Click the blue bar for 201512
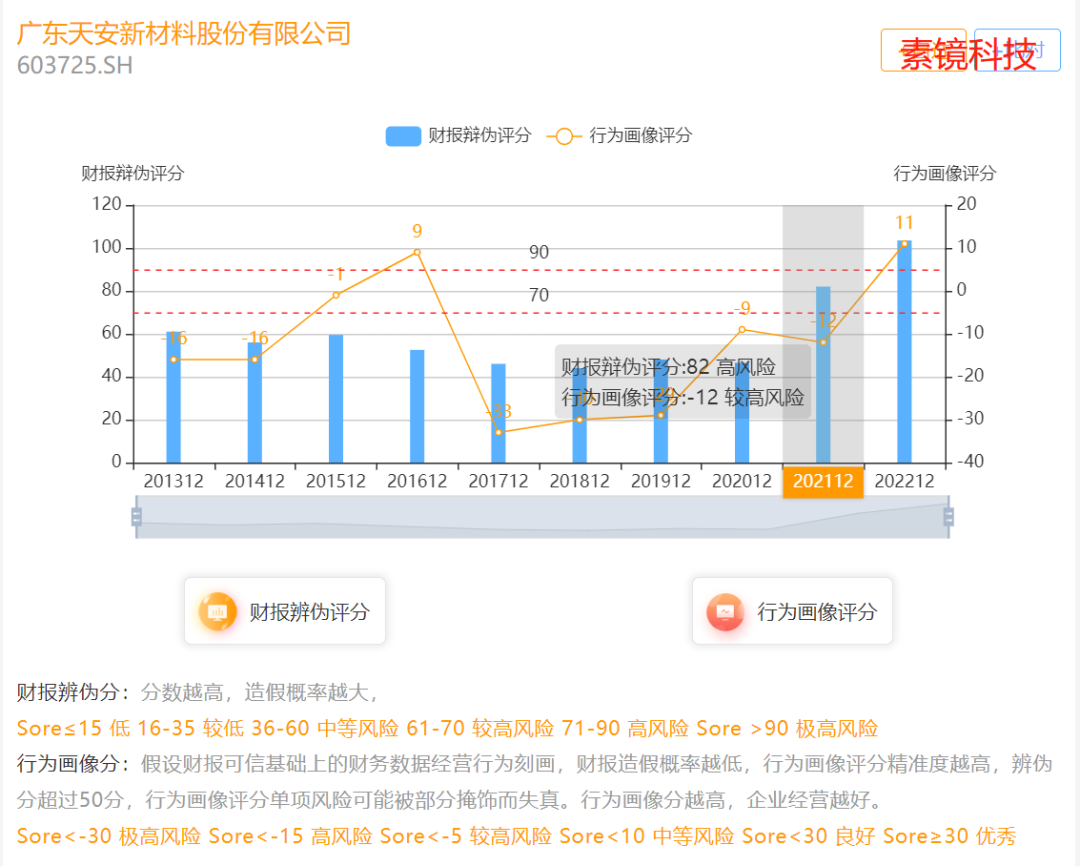 [x=336, y=399]
